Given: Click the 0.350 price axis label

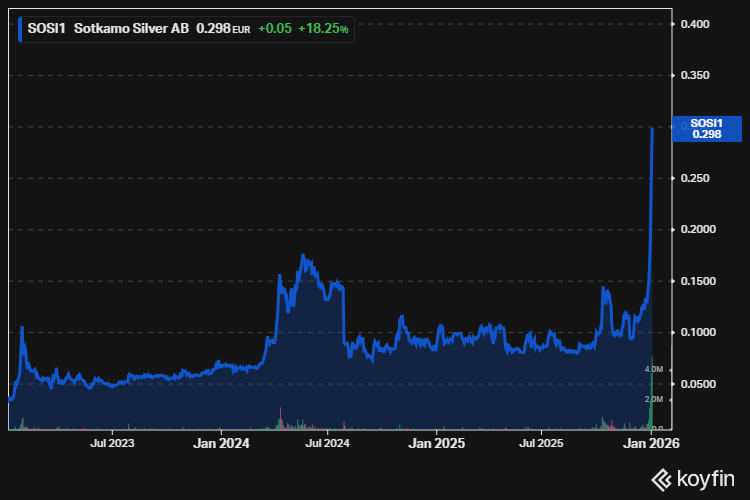Looking at the screenshot, I should (694, 76).
